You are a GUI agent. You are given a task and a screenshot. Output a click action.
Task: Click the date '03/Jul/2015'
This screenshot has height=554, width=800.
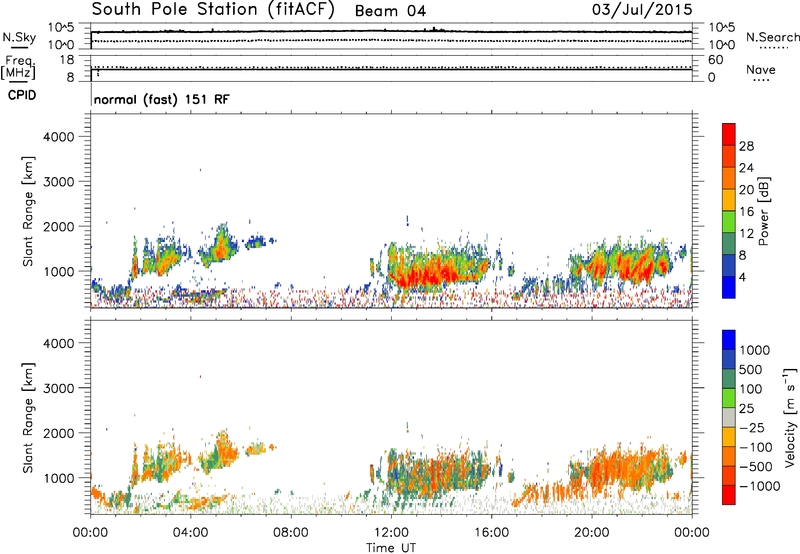(642, 10)
